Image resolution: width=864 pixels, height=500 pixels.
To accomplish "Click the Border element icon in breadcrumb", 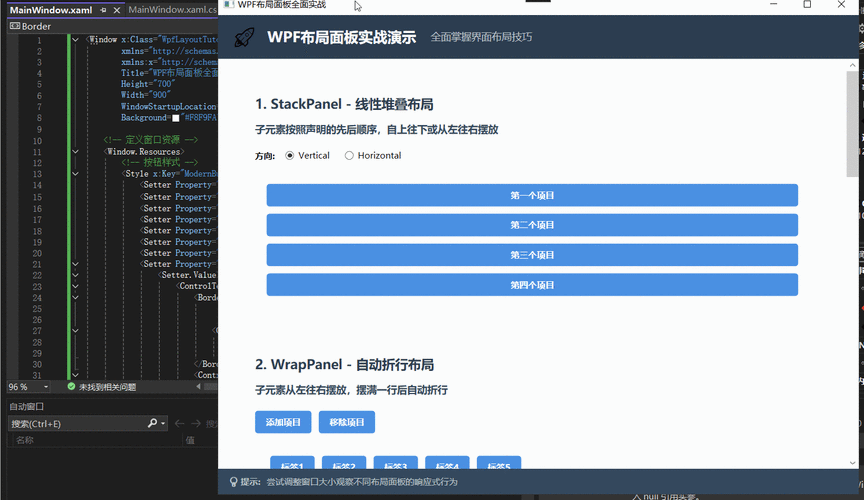I will (x=15, y=26).
